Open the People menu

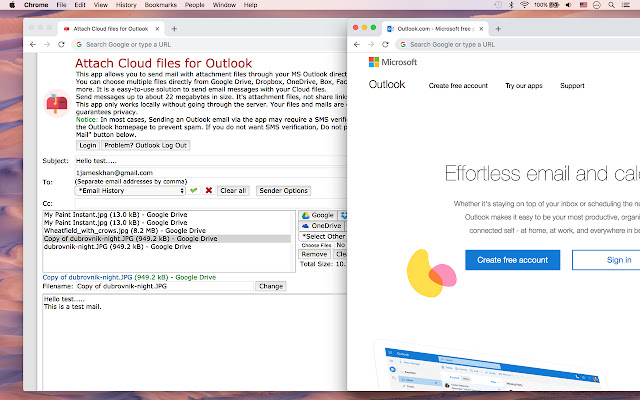coord(194,5)
